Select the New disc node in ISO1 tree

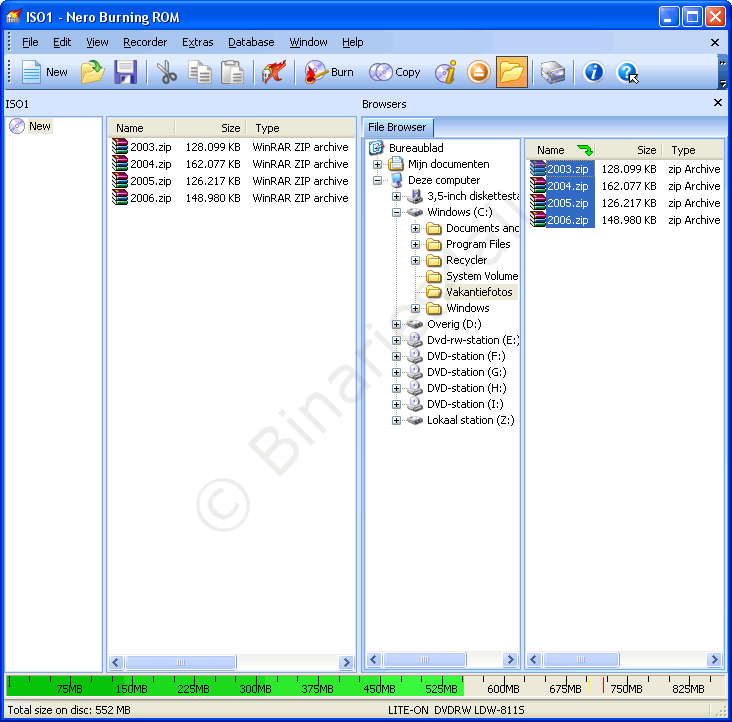(x=40, y=126)
